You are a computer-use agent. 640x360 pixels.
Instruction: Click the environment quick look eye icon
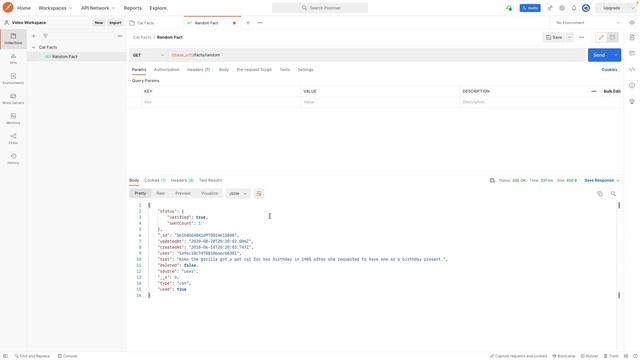click(x=632, y=23)
